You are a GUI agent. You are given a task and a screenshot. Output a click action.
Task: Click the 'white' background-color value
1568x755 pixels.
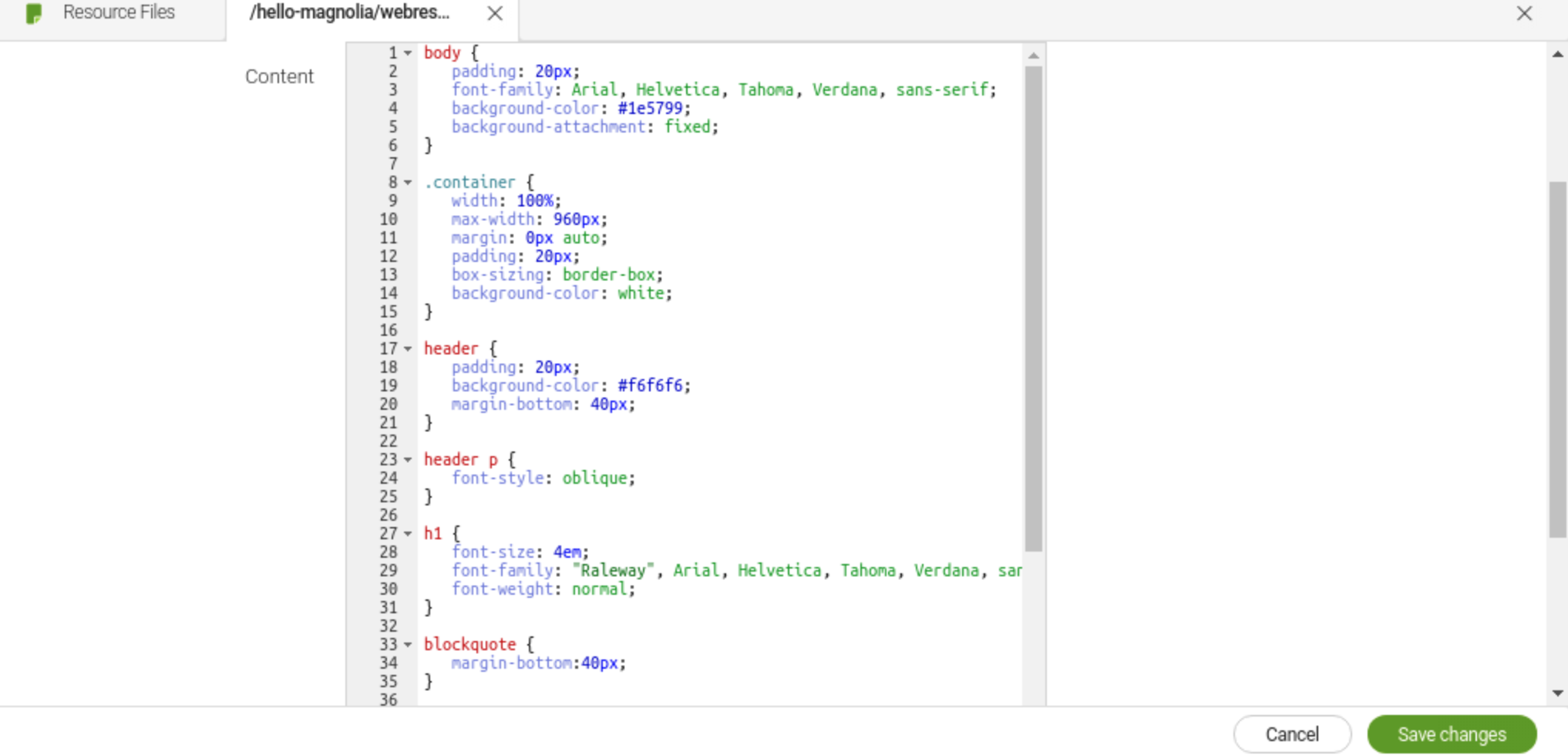coord(641,294)
